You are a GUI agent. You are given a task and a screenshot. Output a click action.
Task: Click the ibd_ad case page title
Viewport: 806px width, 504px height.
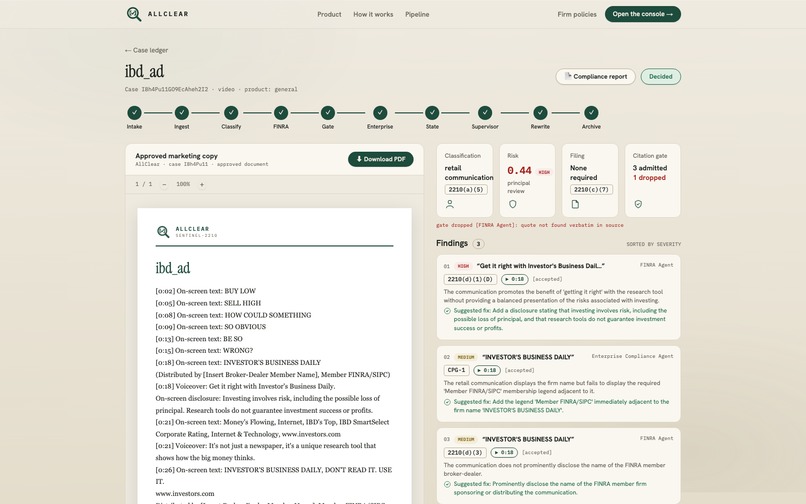pyautogui.click(x=144, y=71)
